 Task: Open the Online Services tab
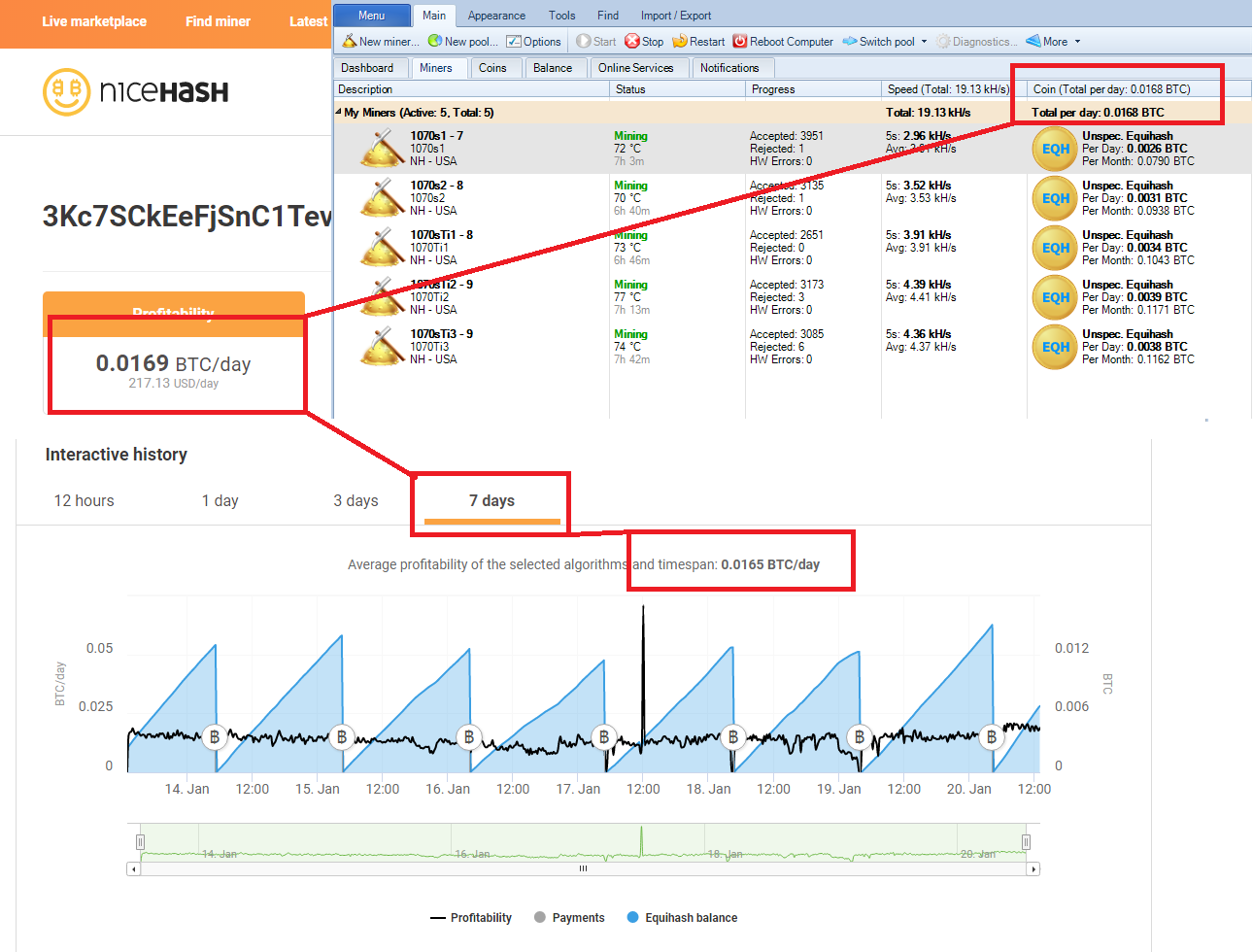point(636,68)
